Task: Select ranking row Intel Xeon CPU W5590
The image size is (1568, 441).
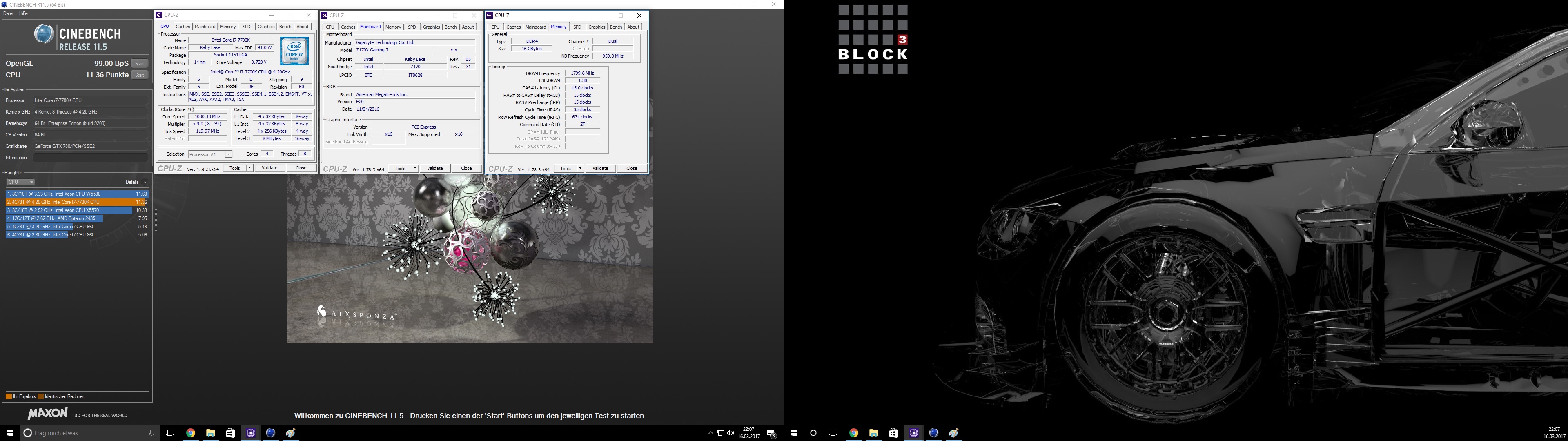Action: 77,194
